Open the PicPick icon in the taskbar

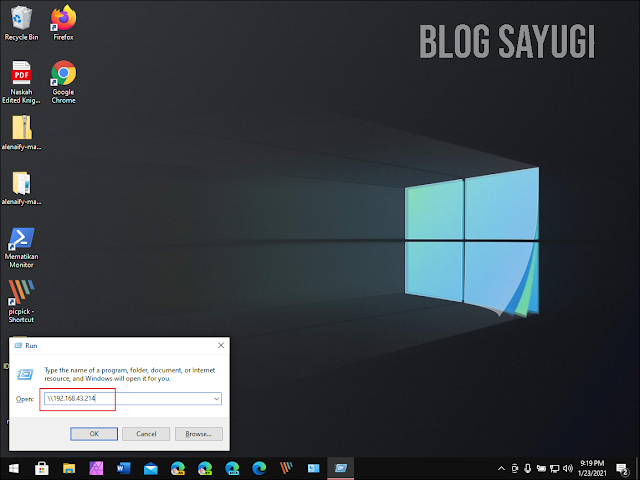click(x=286, y=468)
